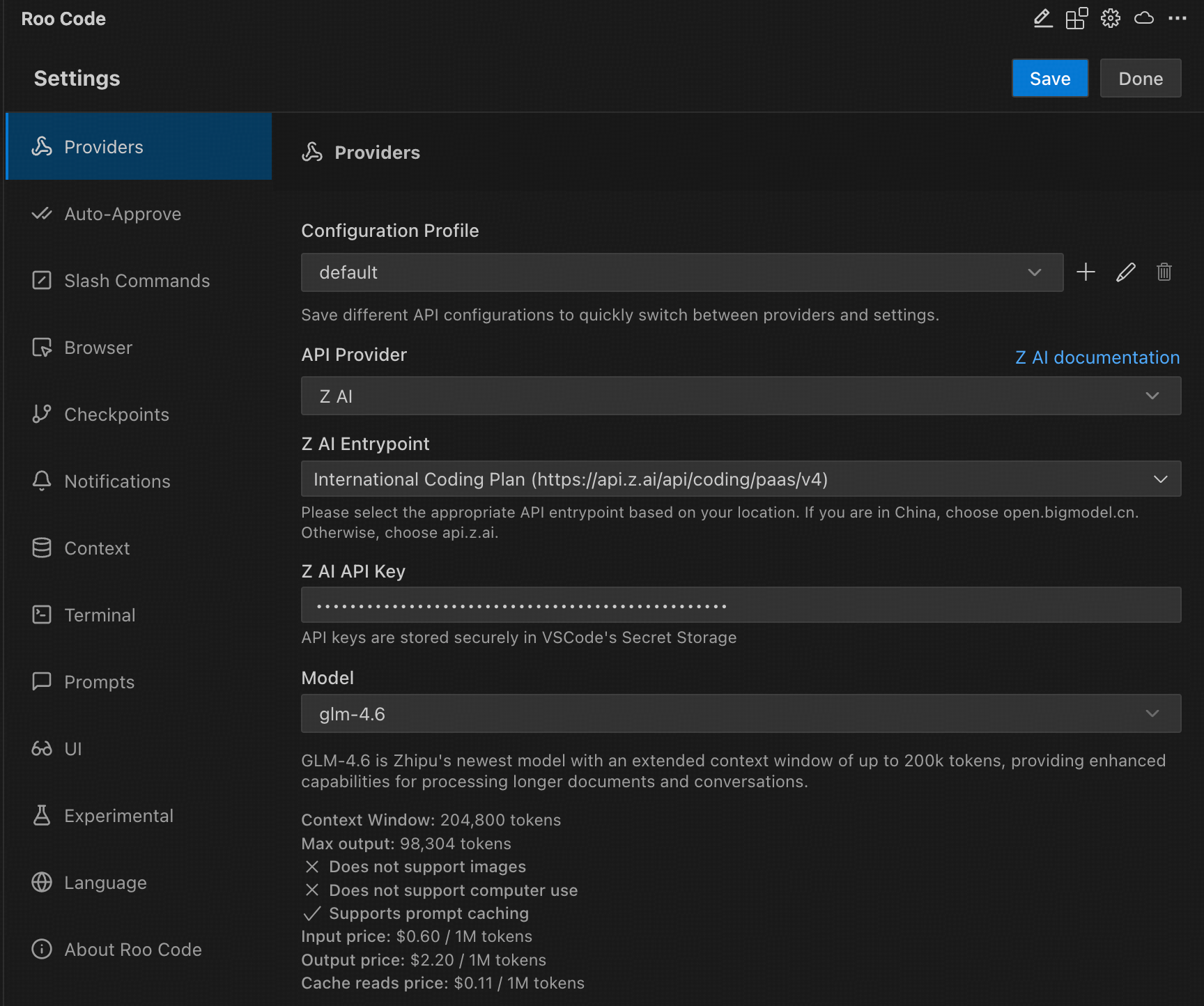Open the API Provider dropdown showing Z AI

pos(740,396)
